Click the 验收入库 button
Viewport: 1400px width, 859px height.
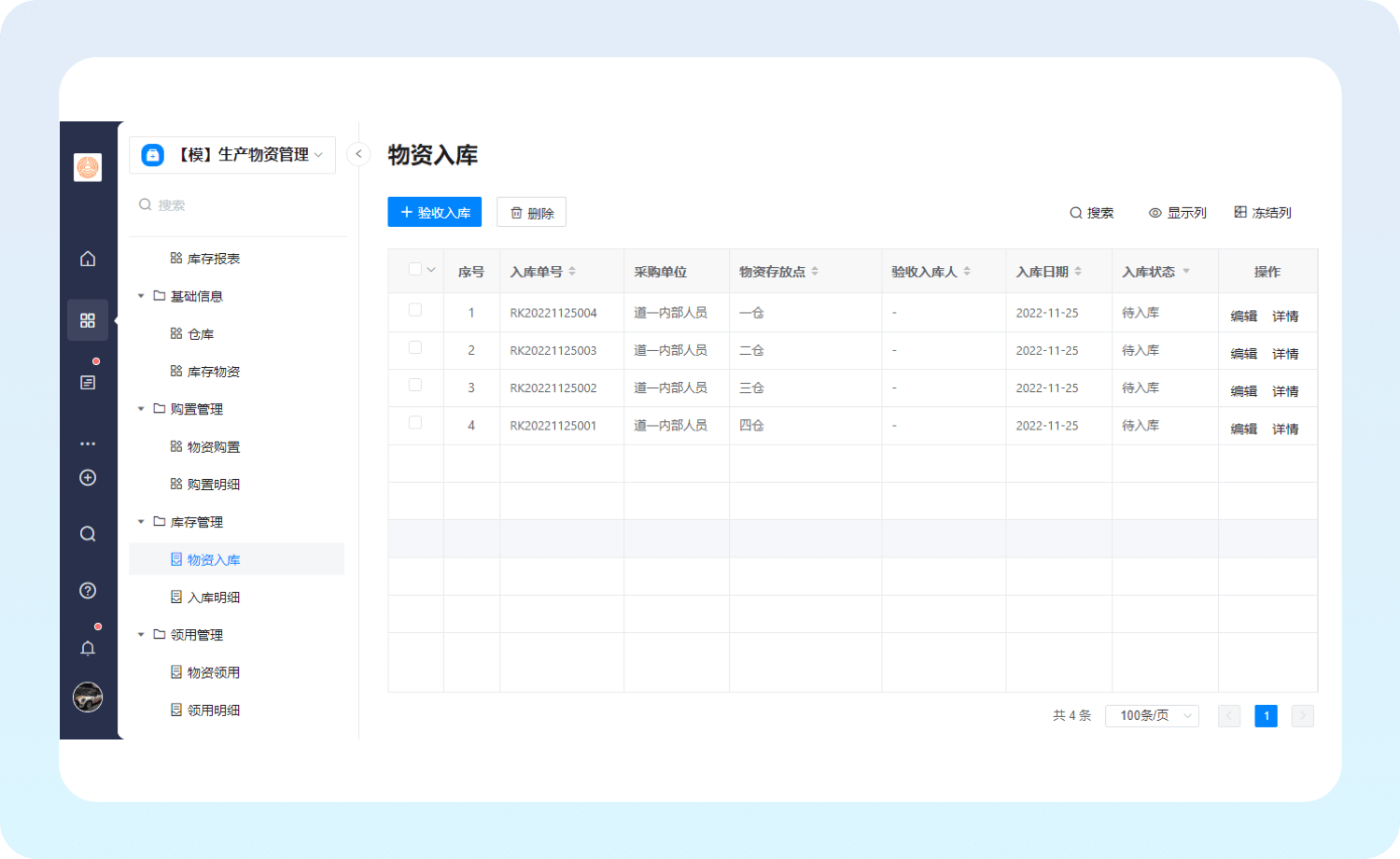point(435,213)
